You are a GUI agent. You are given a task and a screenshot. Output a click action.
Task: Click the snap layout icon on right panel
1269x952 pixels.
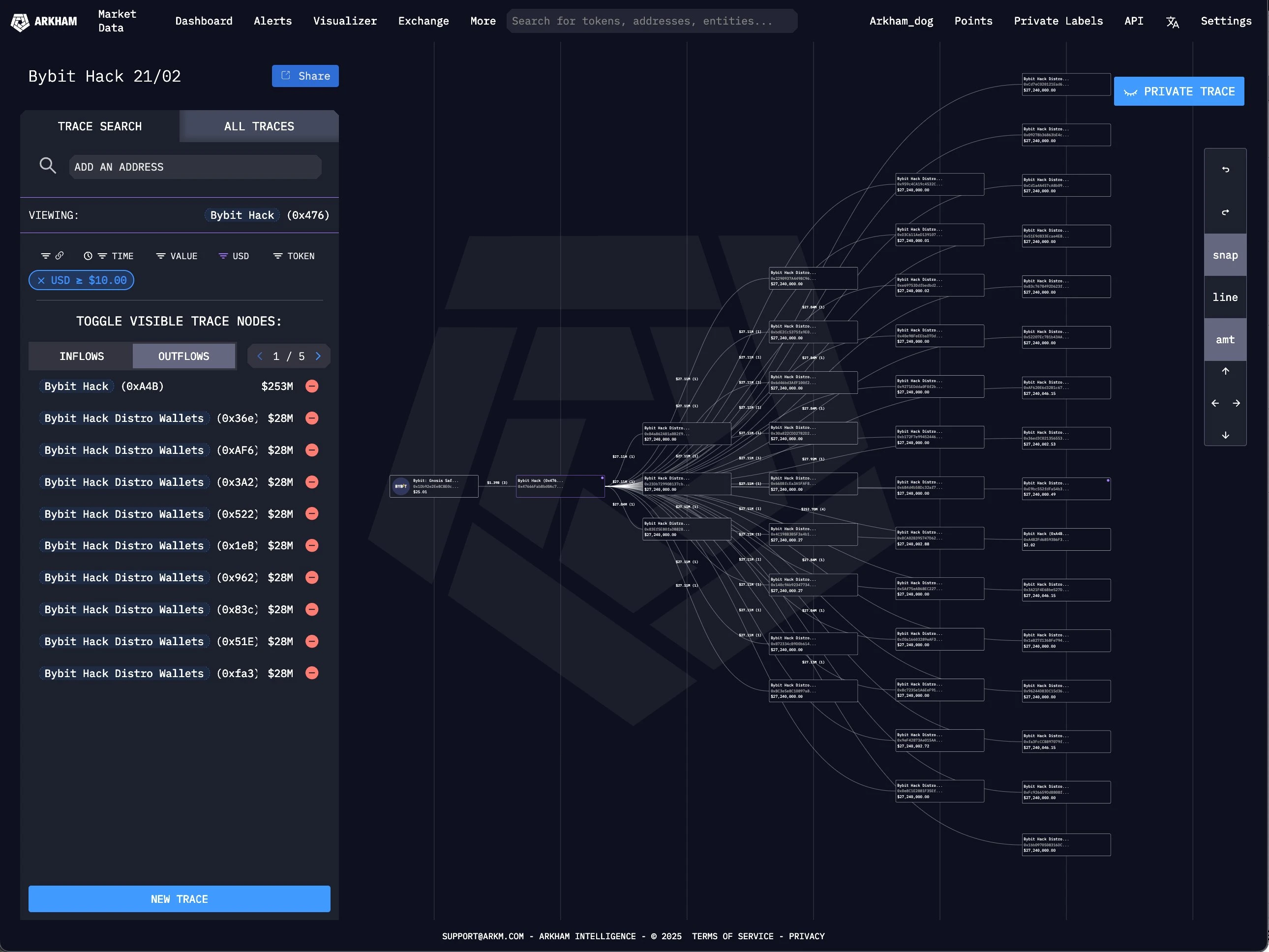(1224, 255)
